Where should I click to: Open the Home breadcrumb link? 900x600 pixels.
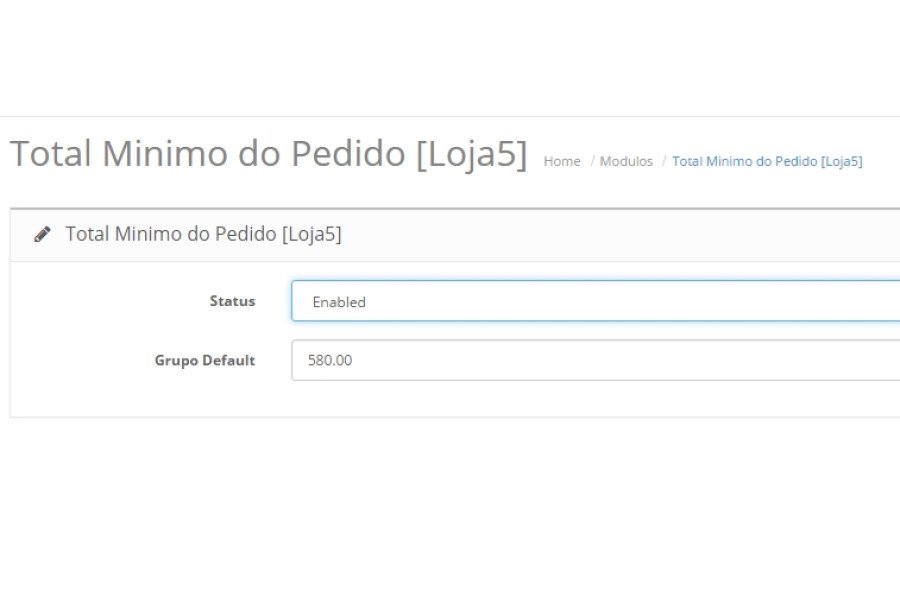click(x=562, y=161)
